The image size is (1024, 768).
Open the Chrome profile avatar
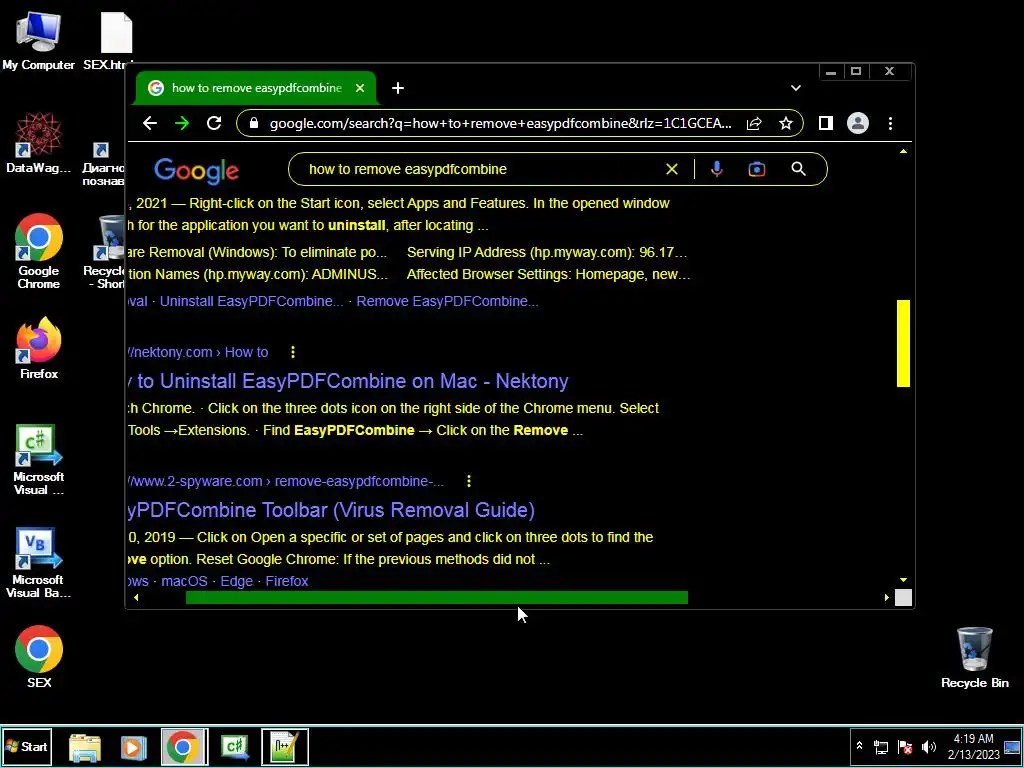857,123
